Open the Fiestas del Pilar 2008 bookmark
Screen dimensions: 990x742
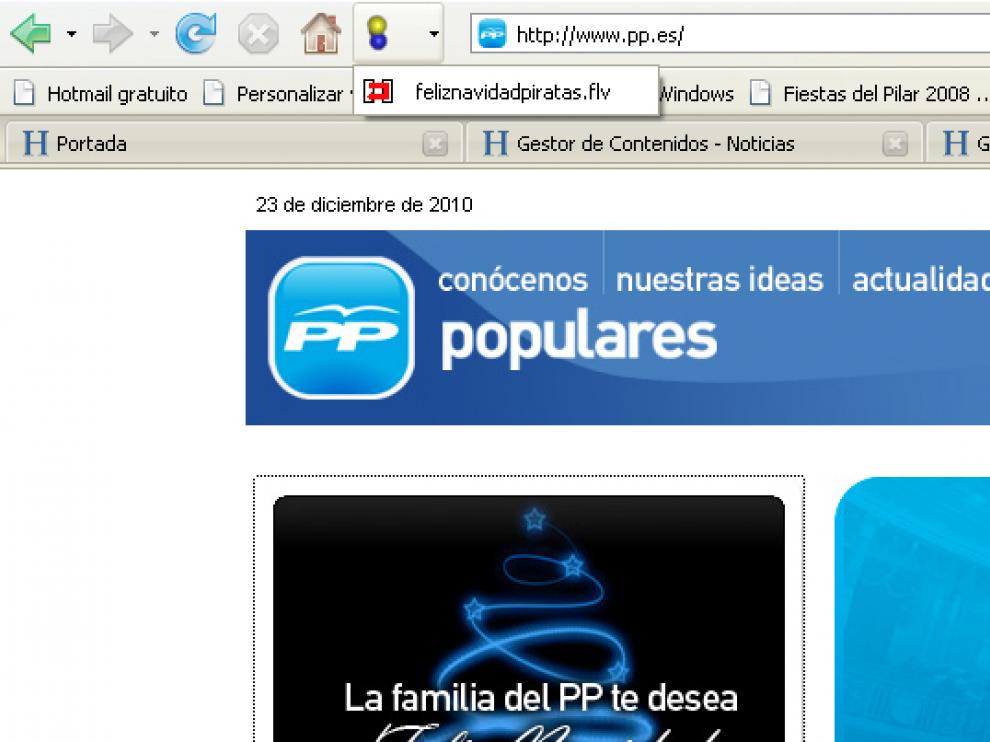point(869,93)
